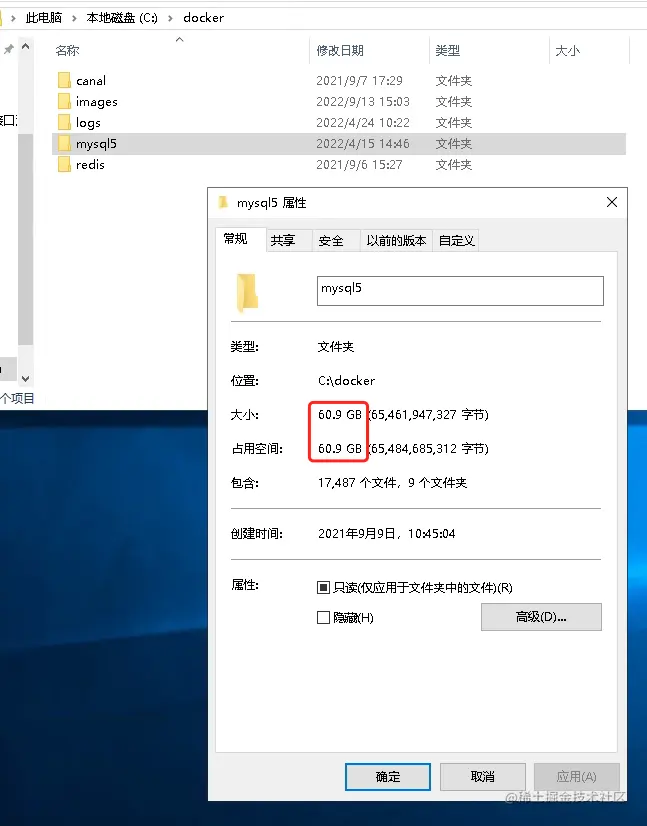Select the redis folder icon

pyautogui.click(x=64, y=165)
